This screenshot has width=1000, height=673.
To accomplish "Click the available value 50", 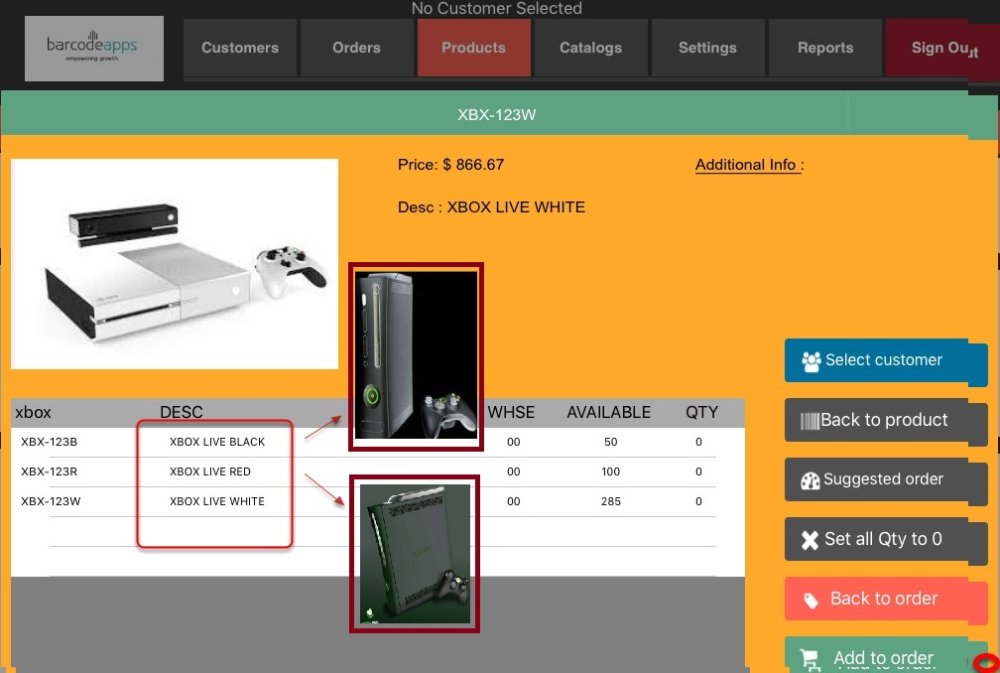I will coord(610,441).
